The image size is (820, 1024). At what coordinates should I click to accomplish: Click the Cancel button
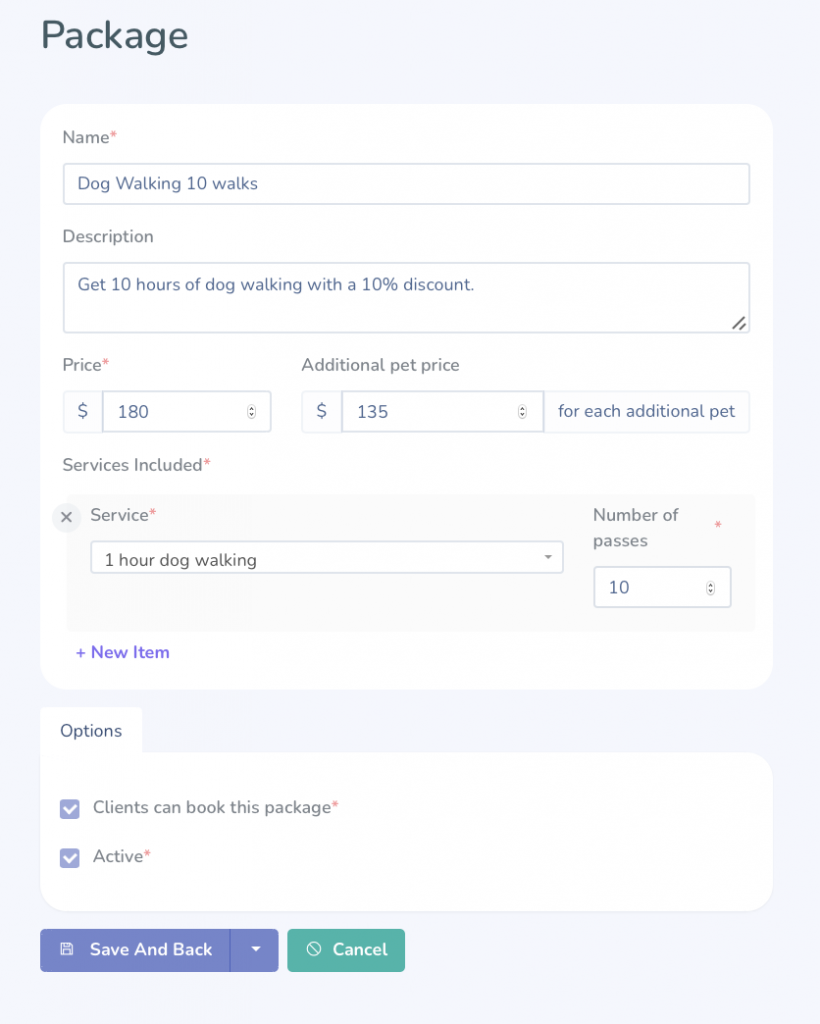coord(346,950)
